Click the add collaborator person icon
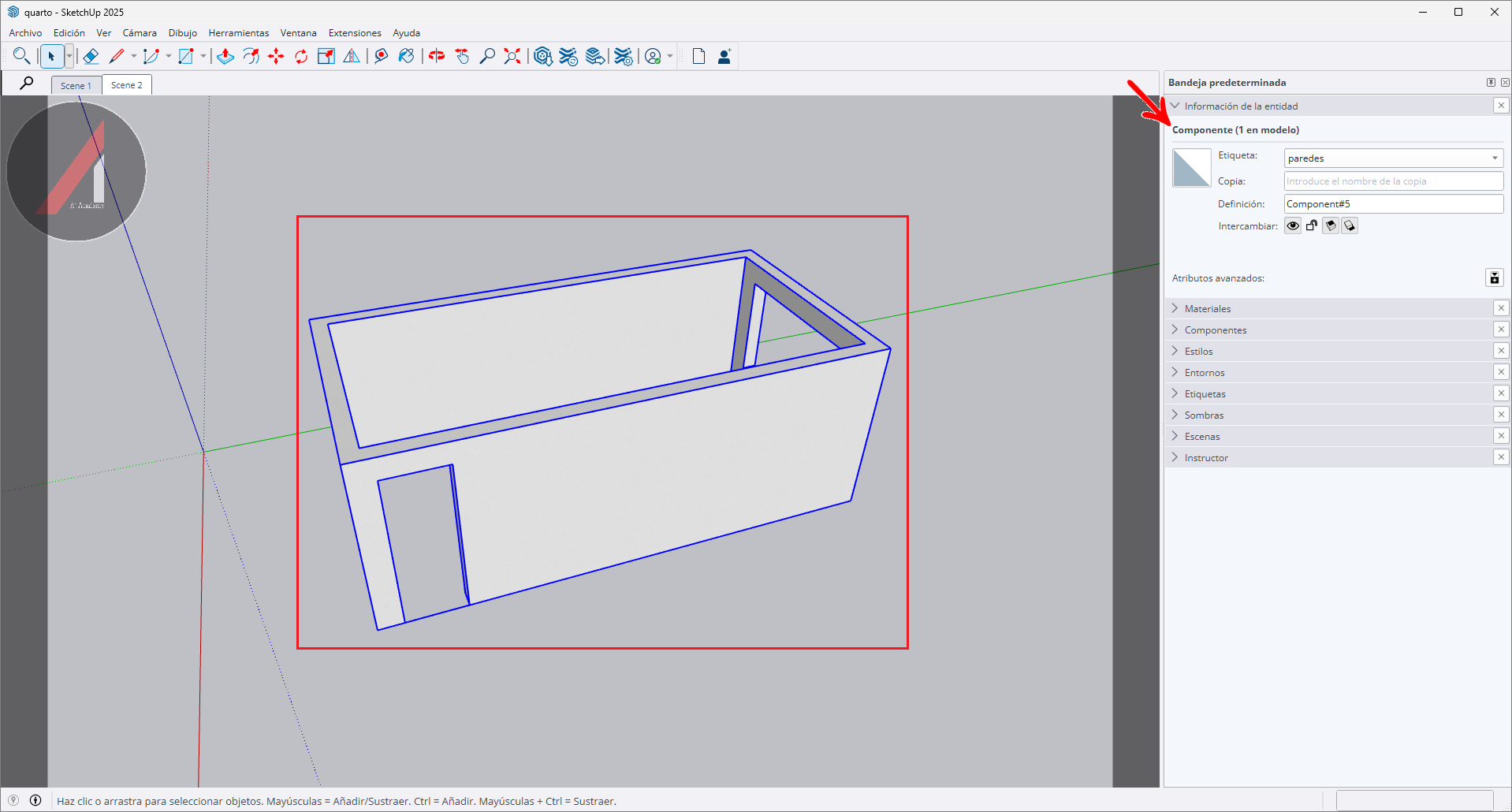This screenshot has width=1512, height=812. pyautogui.click(x=724, y=56)
